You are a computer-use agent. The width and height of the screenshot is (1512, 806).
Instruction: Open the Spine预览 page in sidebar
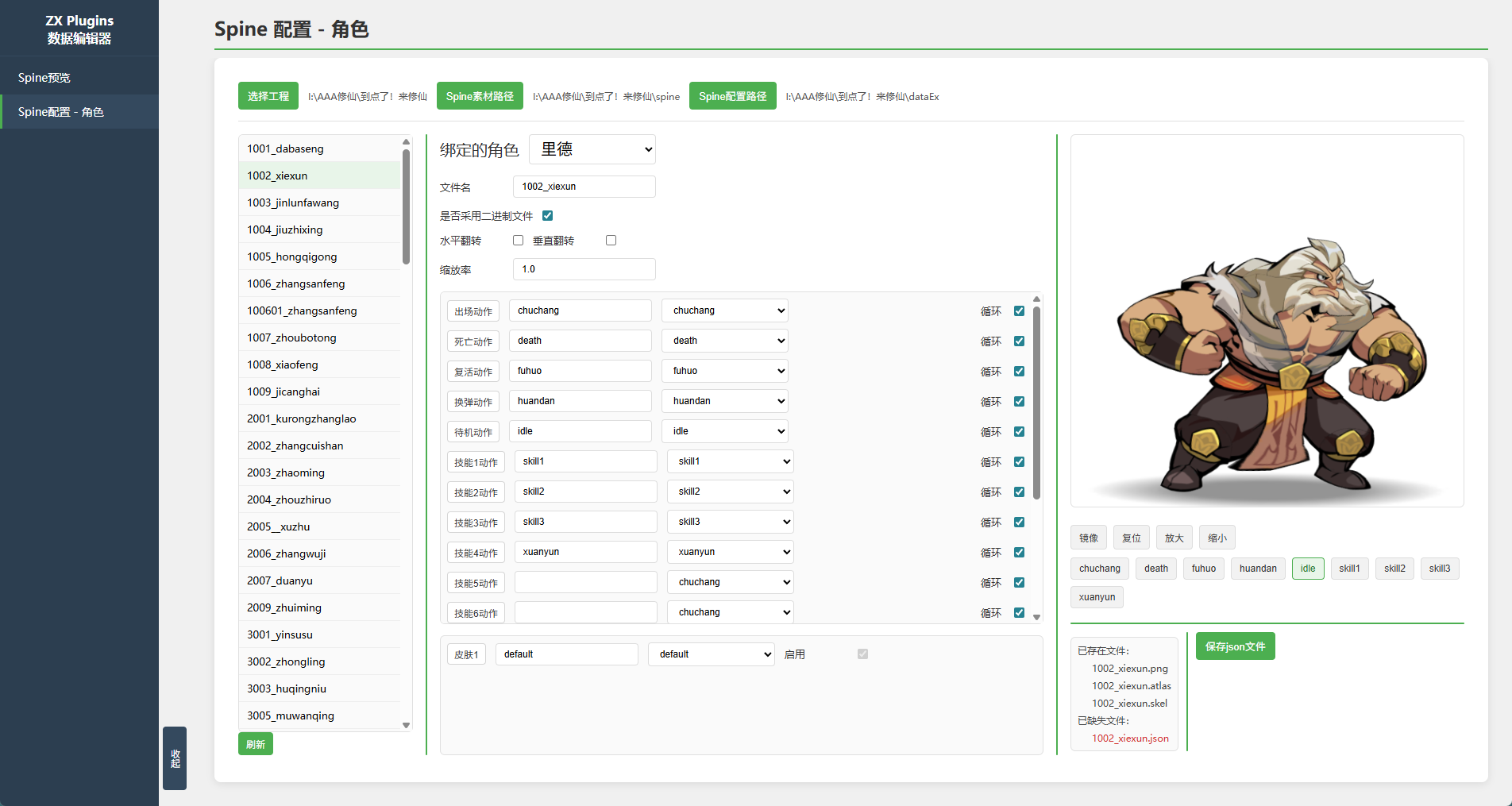pyautogui.click(x=79, y=78)
